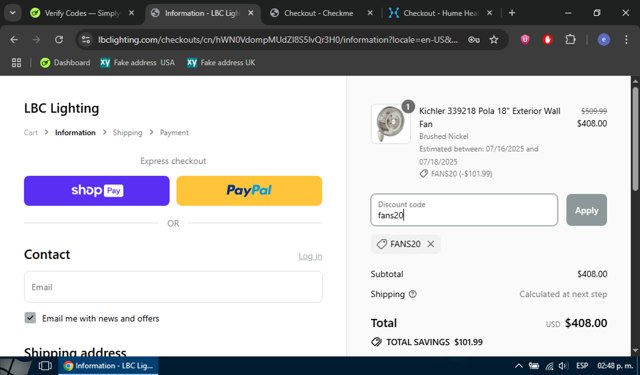Follow the Log in link
This screenshot has height=375, width=640.
point(310,256)
